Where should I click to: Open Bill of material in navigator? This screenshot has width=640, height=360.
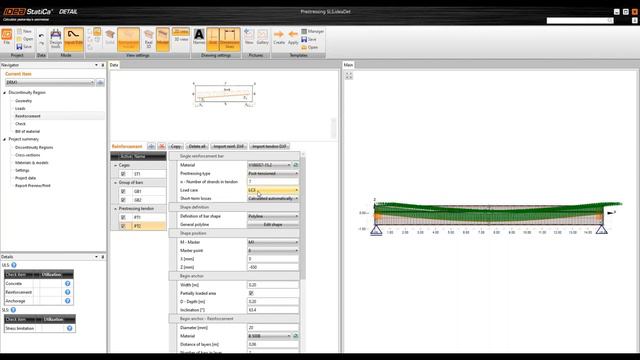[27, 131]
